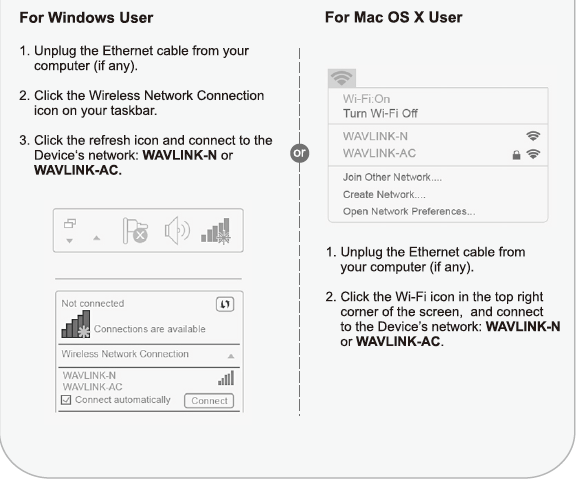Click the Connections are available text
576x487 pixels.
[150, 329]
